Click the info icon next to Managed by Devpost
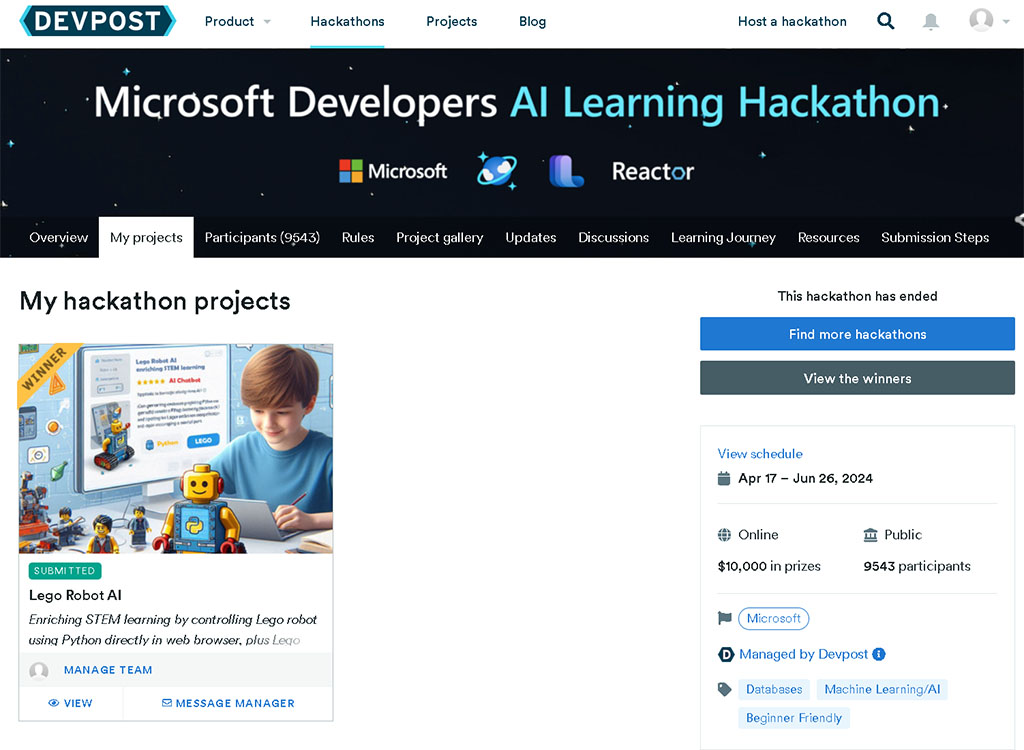Image resolution: width=1024 pixels, height=750 pixels. pos(879,654)
